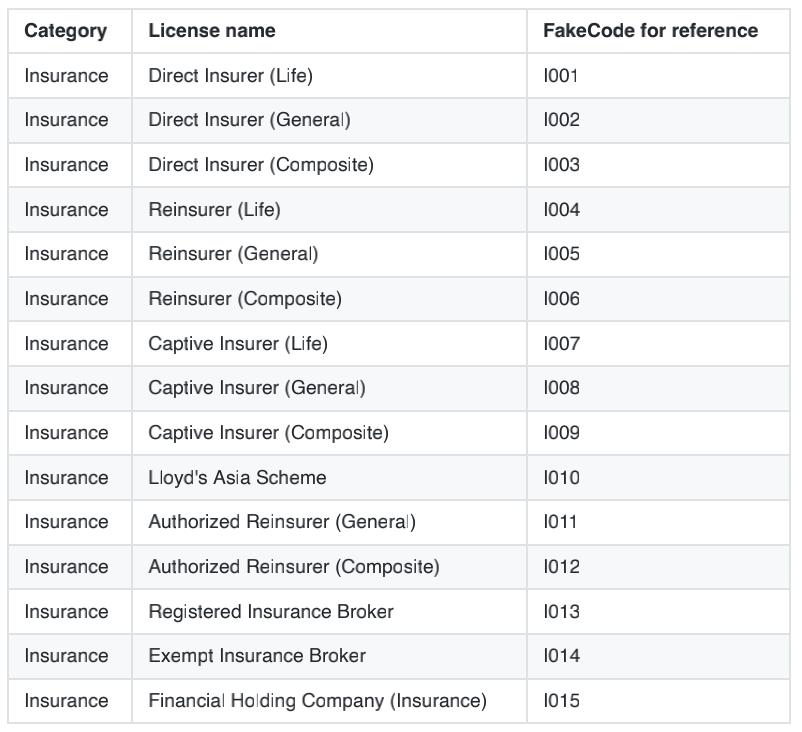Click the Registered Insurance Broker cell

(270, 612)
